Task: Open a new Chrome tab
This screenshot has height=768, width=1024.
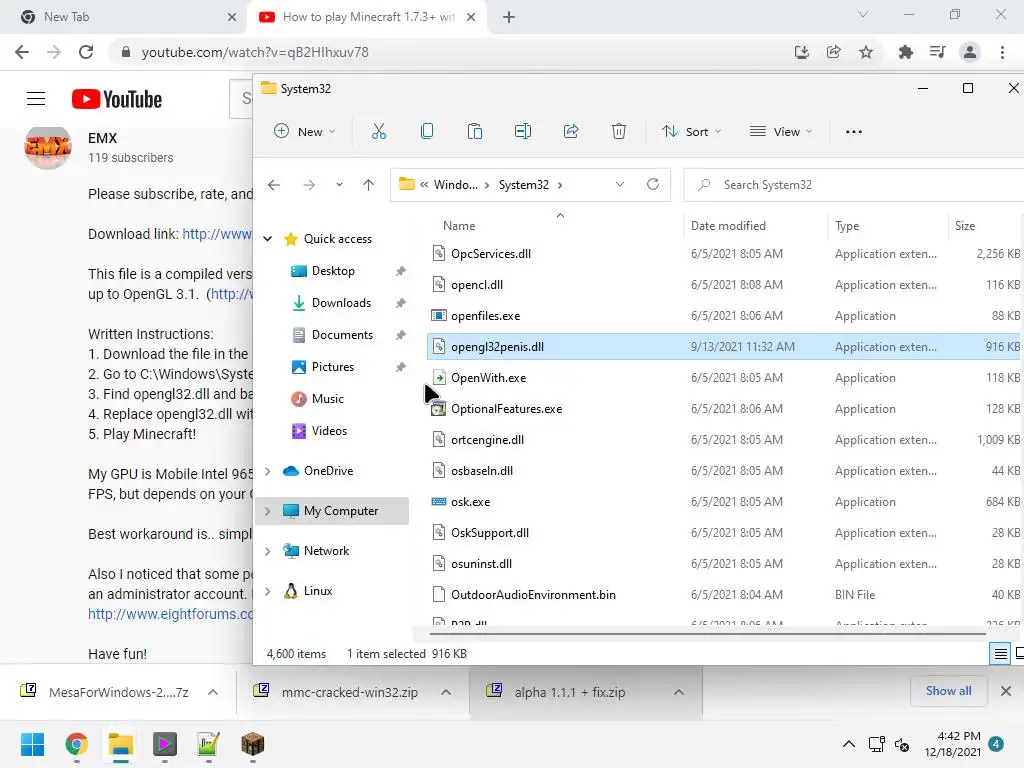Action: 509,17
